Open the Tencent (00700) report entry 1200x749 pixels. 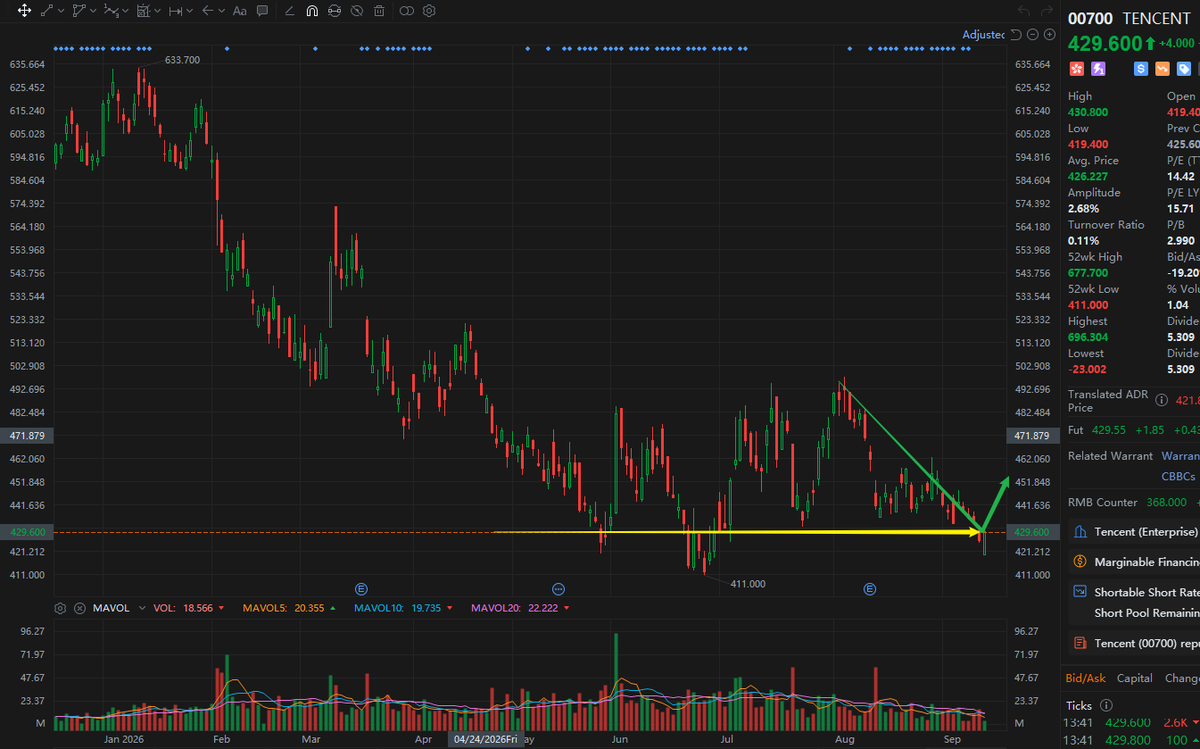[1135, 643]
